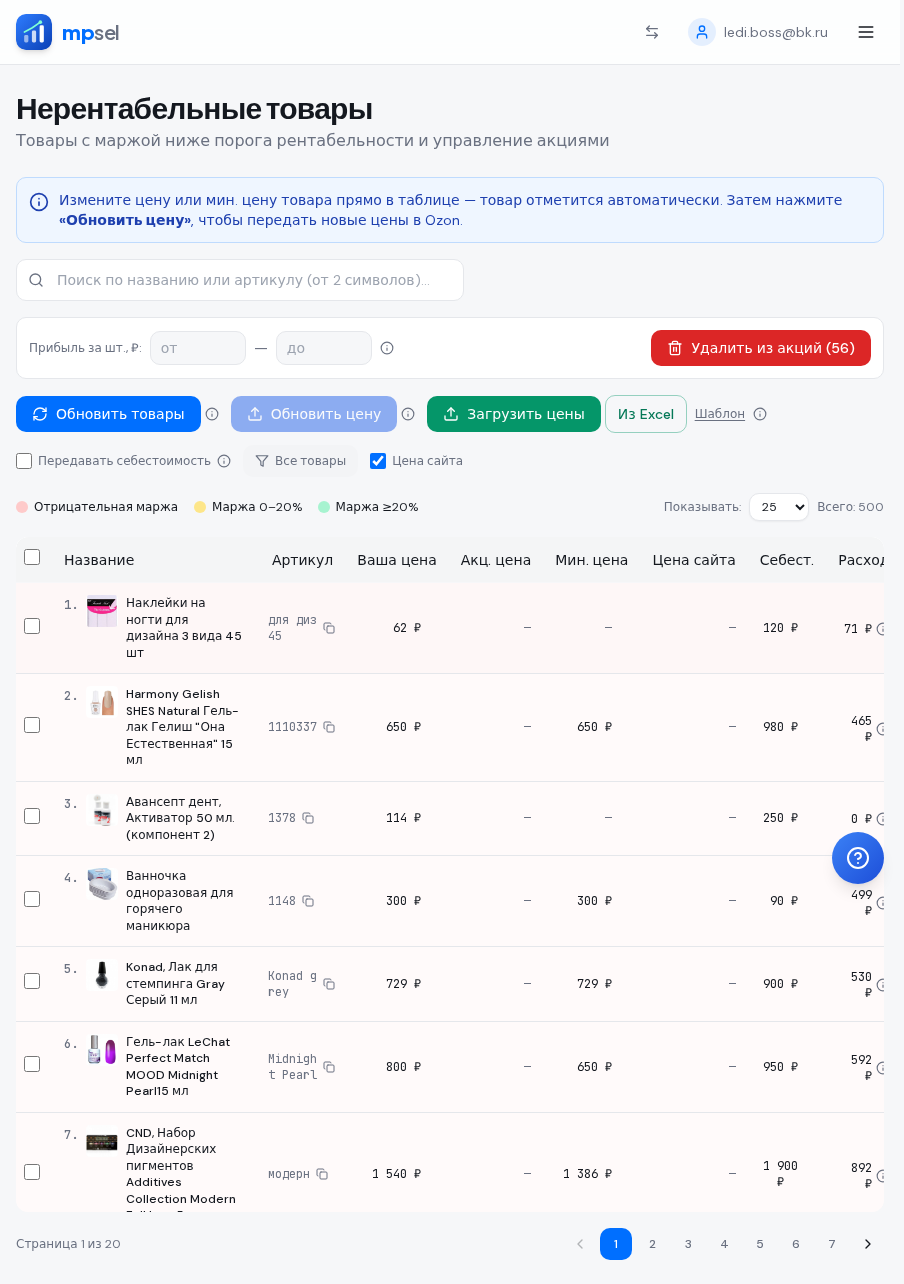The height and width of the screenshot is (1284, 904).
Task: Click expense info icon for 0 ₽ row
Action: pyautogui.click(x=881, y=819)
